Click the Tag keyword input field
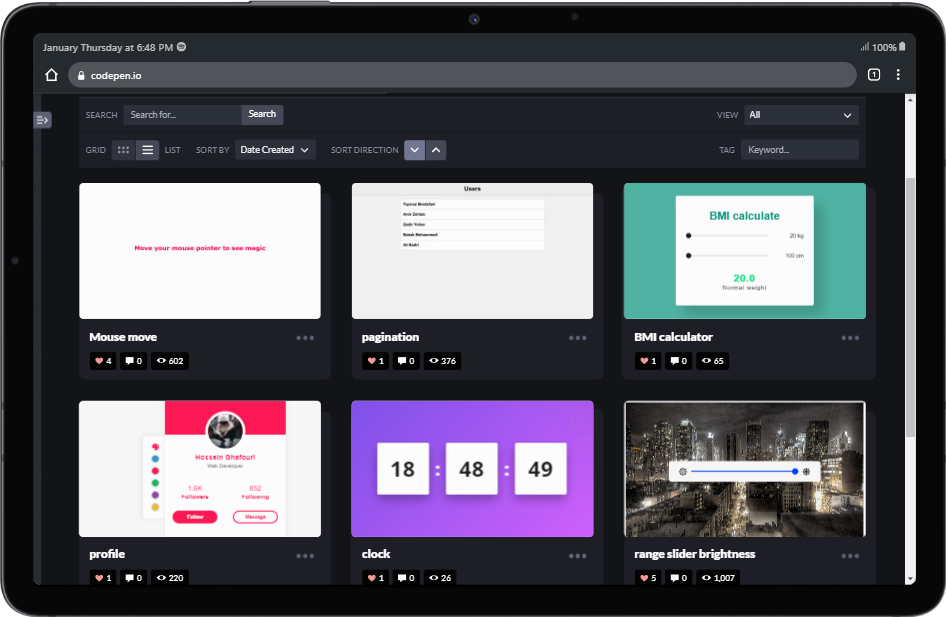Image resolution: width=946 pixels, height=617 pixels. [x=800, y=150]
